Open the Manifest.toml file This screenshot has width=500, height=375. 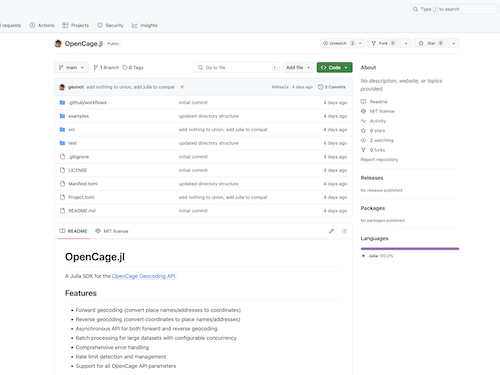tap(83, 184)
